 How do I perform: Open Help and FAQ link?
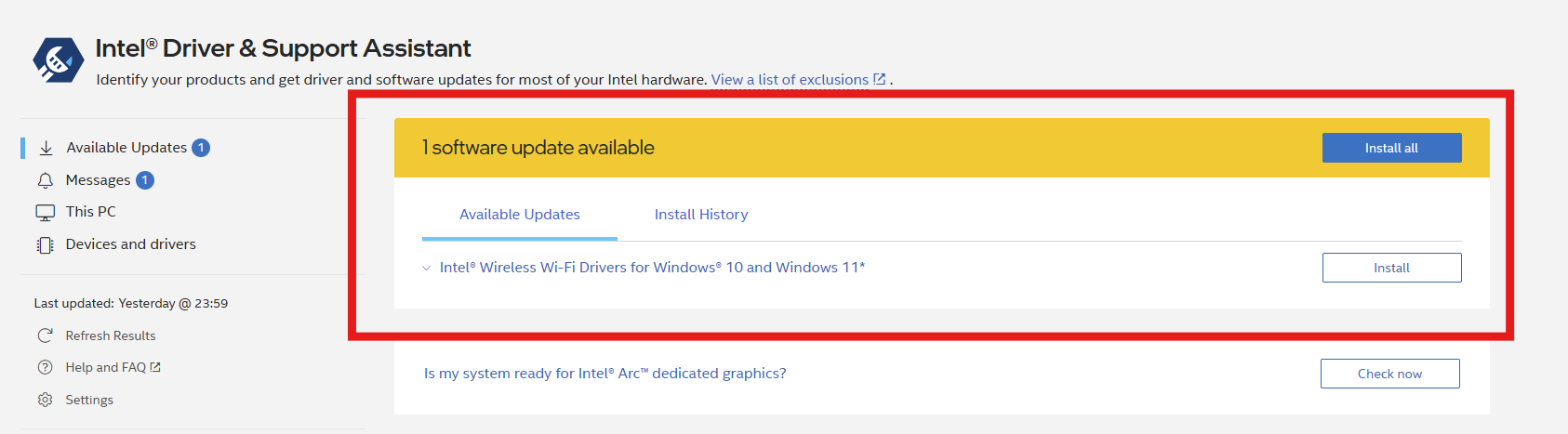(106, 367)
